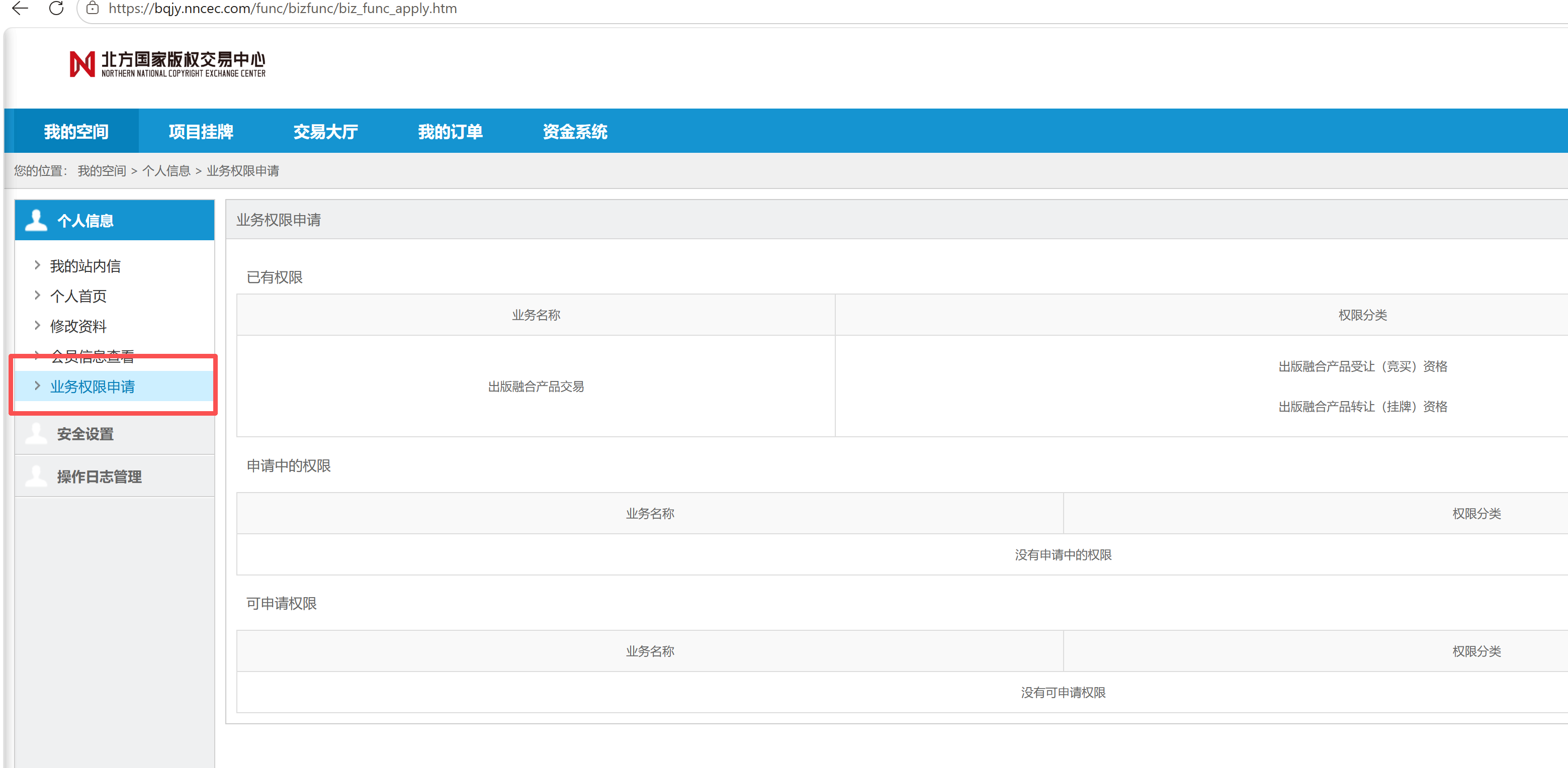Select 业务权限申请 in sidebar
Image resolution: width=1568 pixels, height=768 pixels.
(x=115, y=387)
